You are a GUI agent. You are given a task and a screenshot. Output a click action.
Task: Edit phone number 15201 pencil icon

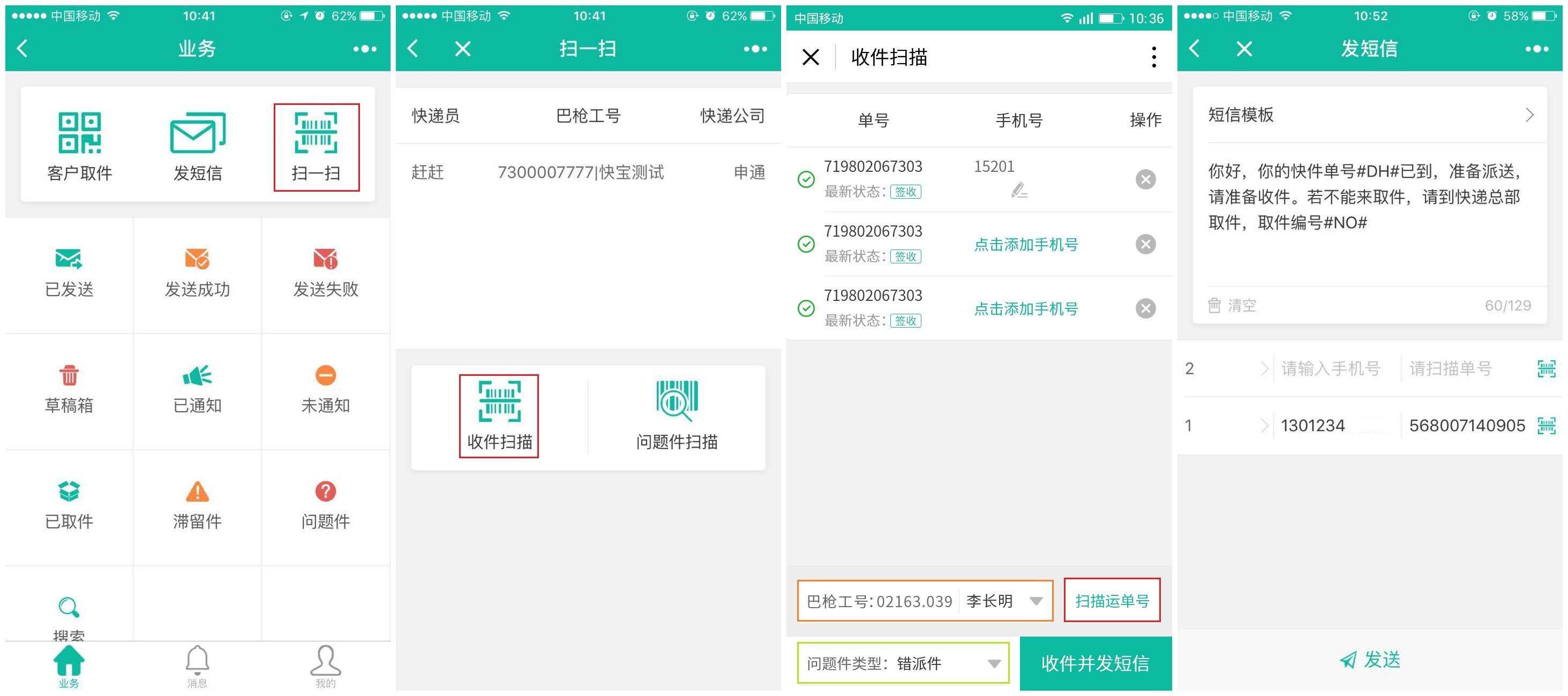pos(1019,191)
